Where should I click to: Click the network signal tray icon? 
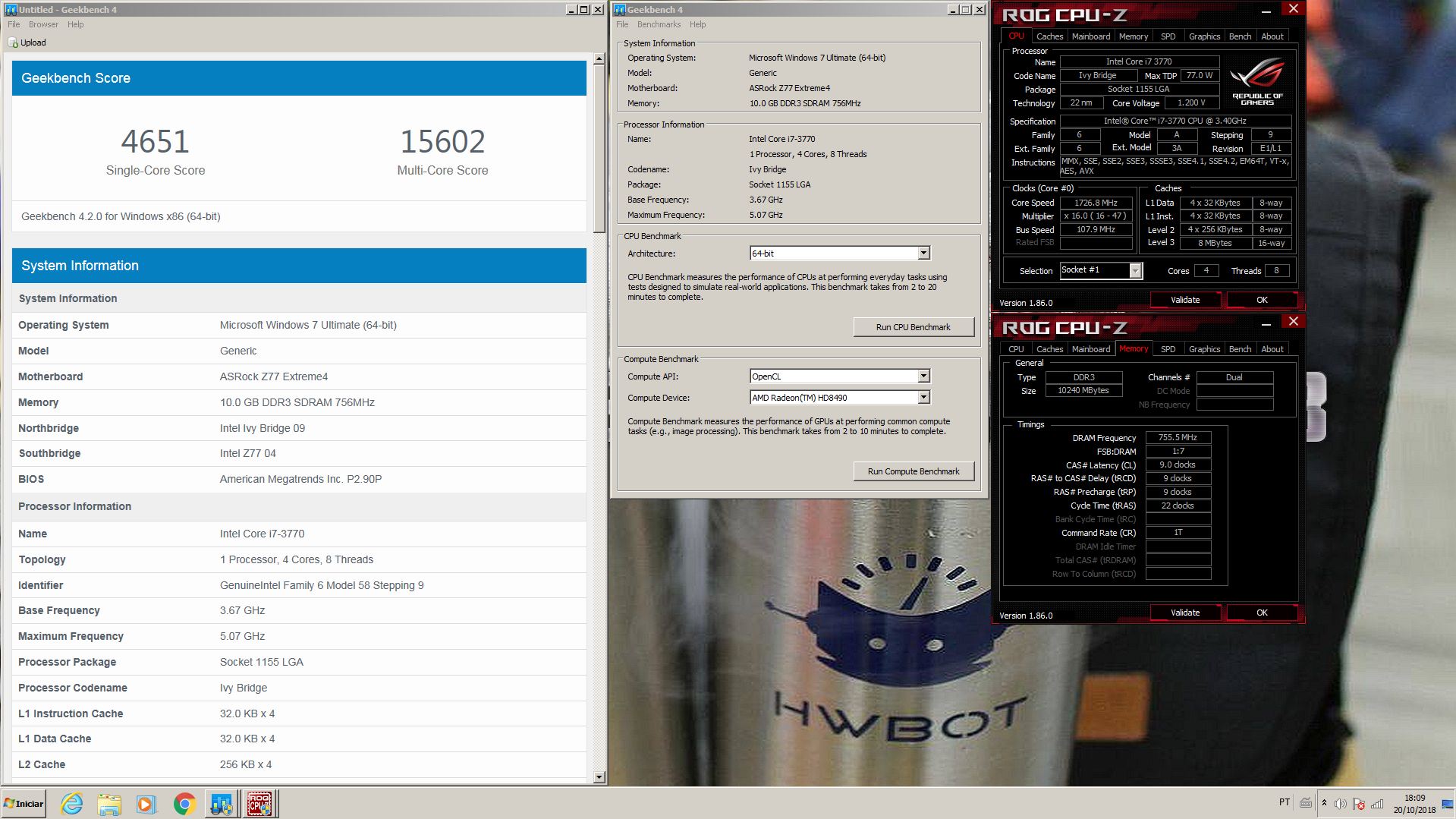pyautogui.click(x=1377, y=804)
